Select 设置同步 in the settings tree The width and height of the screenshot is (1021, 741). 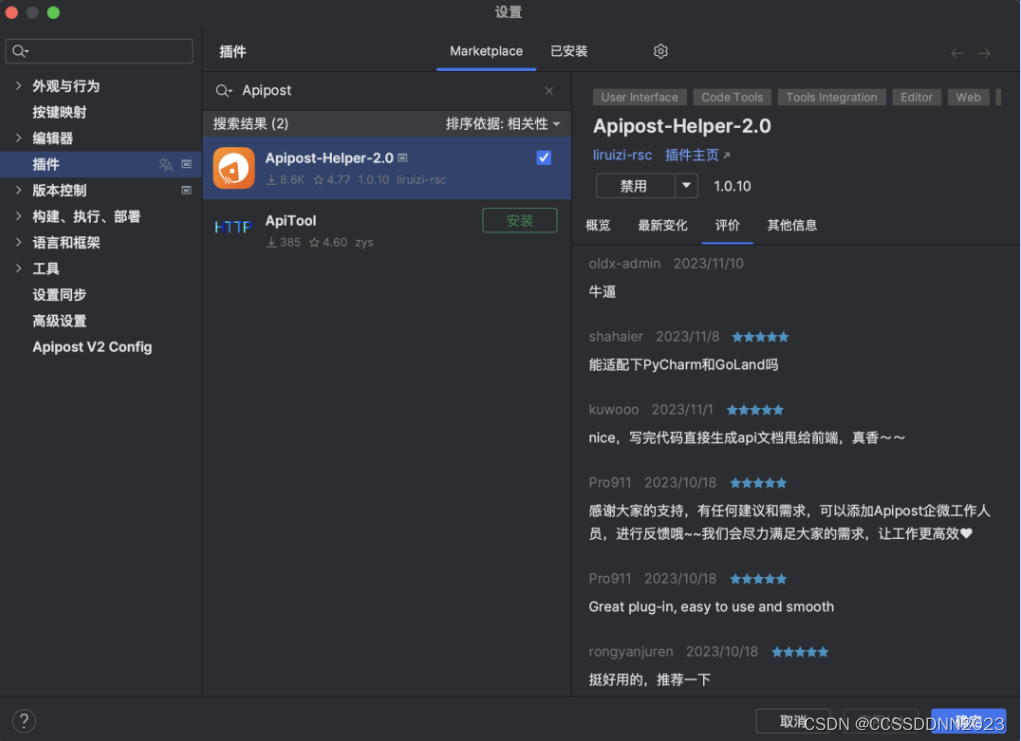coord(59,294)
